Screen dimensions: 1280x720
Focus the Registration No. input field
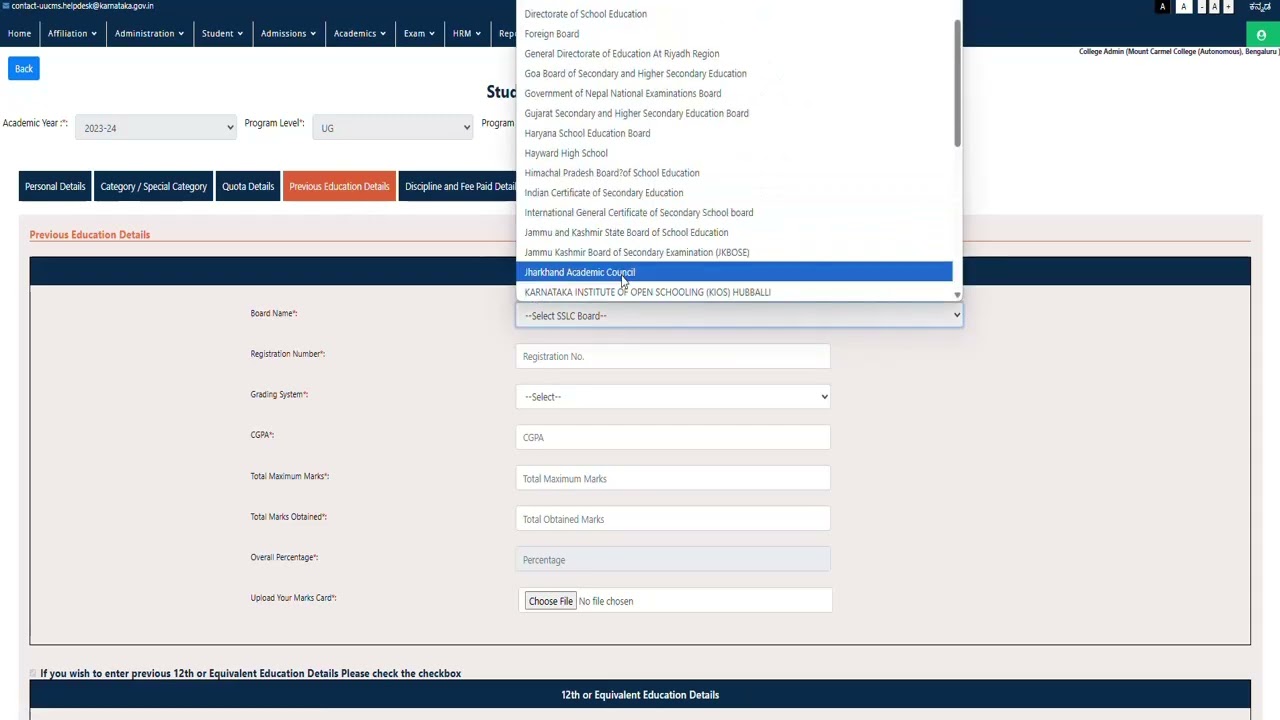(x=673, y=357)
